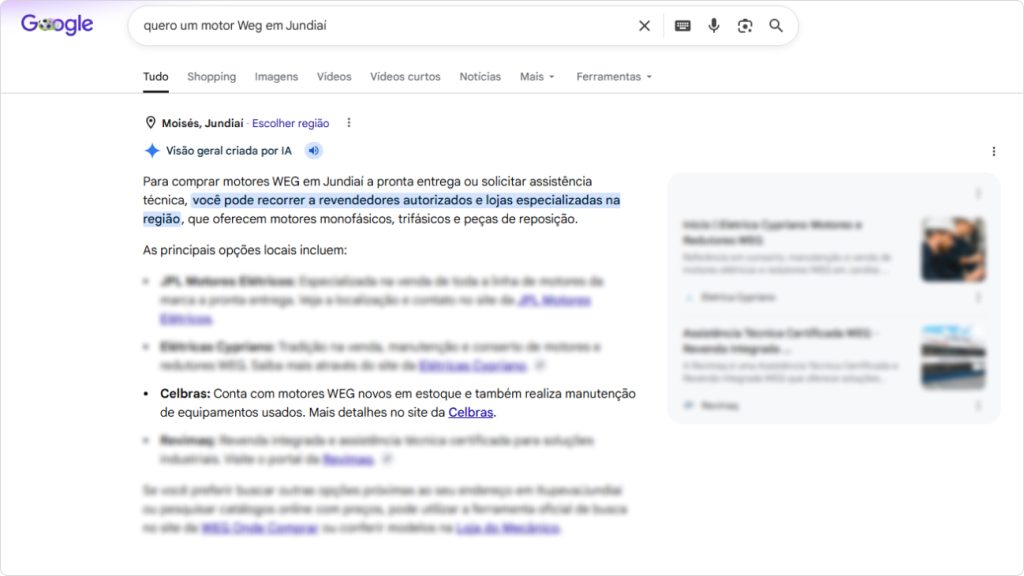The height and width of the screenshot is (576, 1024).
Task: Click the location pin icon beside Moisés, Jundiaí
Action: pyautogui.click(x=150, y=123)
